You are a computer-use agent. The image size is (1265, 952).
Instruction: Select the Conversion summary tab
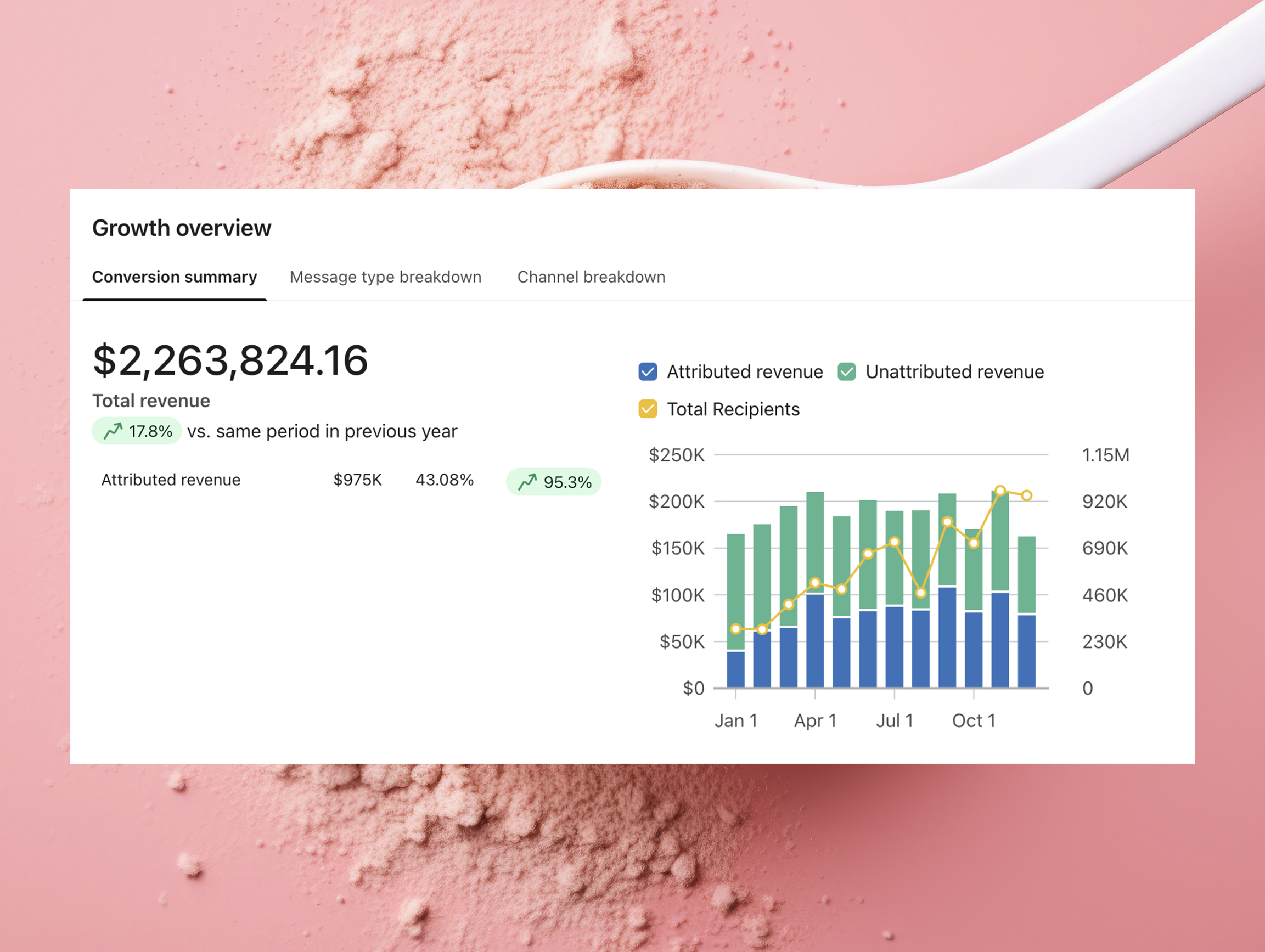tap(175, 277)
